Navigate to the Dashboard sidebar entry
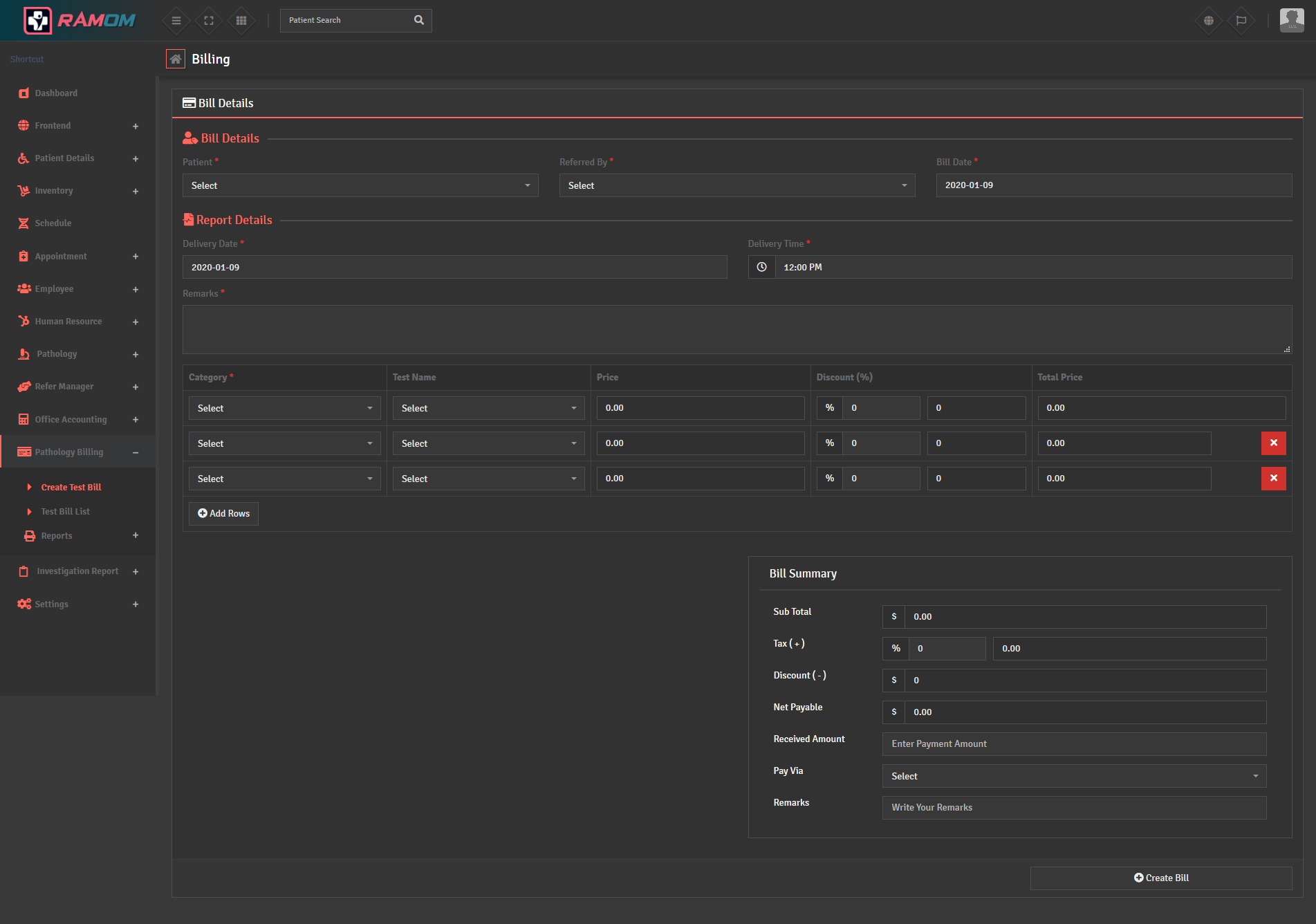This screenshot has height=924, width=1316. click(56, 93)
